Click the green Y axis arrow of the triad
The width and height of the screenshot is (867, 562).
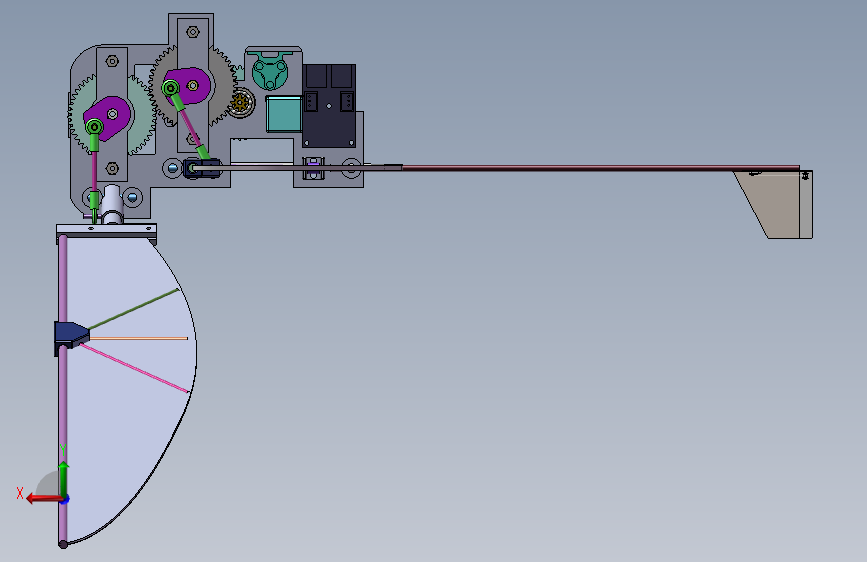tap(64, 479)
